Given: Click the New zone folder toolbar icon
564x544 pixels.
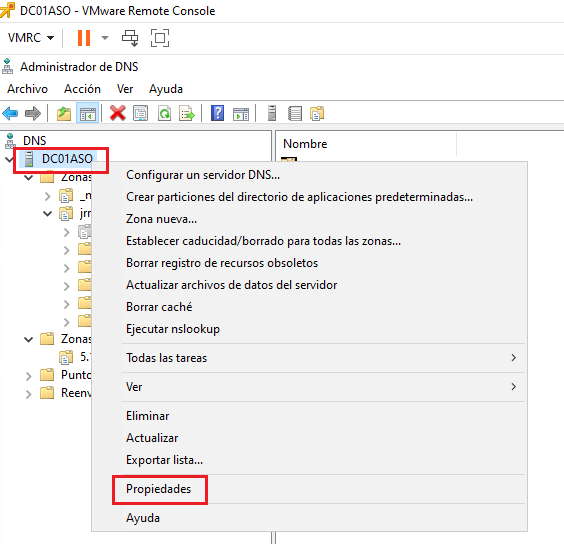Looking at the screenshot, I should pos(317,113).
